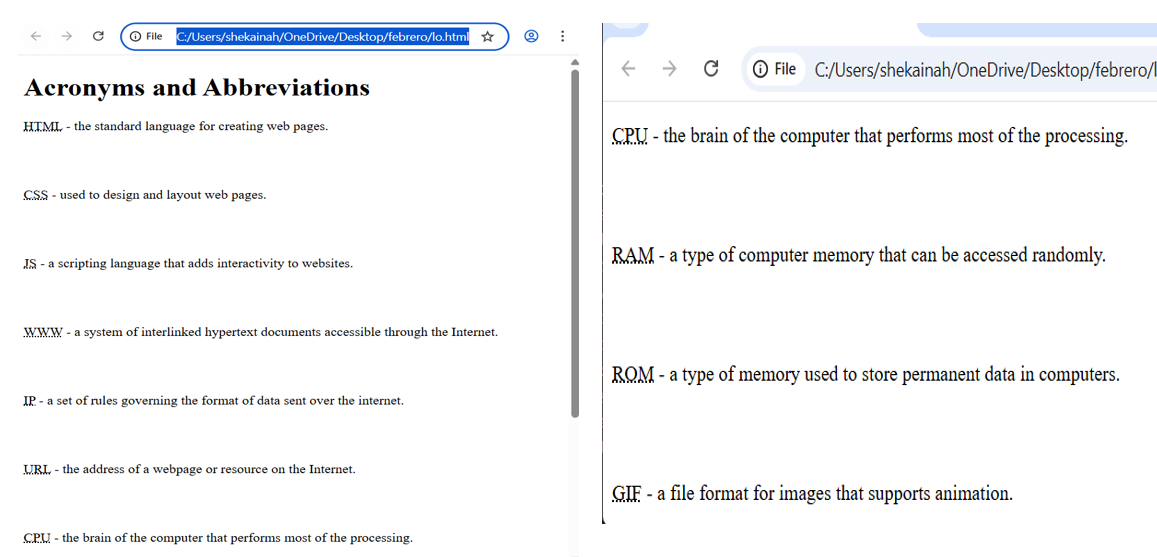Click the HTML abbreviation

[42, 127]
